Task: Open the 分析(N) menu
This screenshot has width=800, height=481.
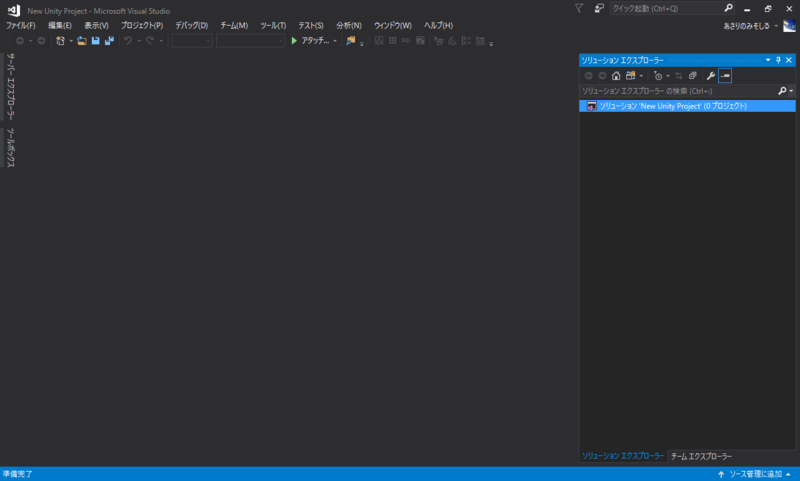Action: [x=349, y=26]
